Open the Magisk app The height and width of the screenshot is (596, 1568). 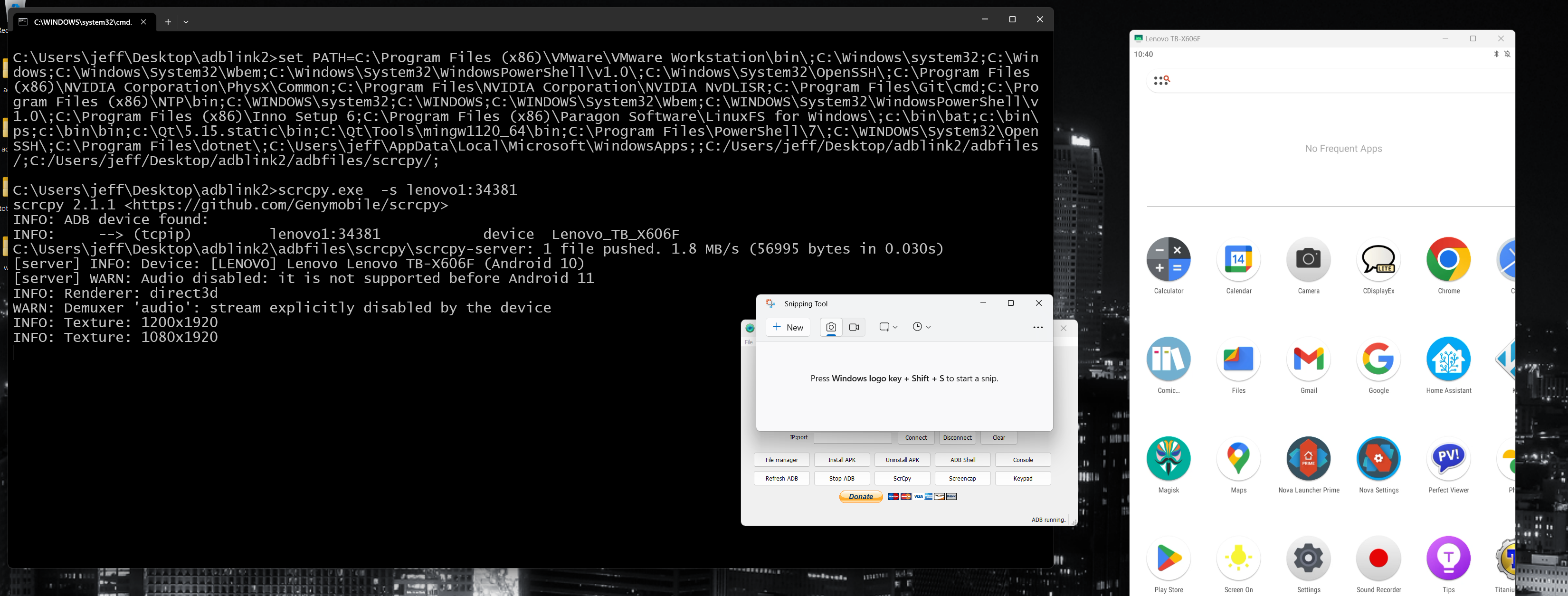tap(1168, 459)
